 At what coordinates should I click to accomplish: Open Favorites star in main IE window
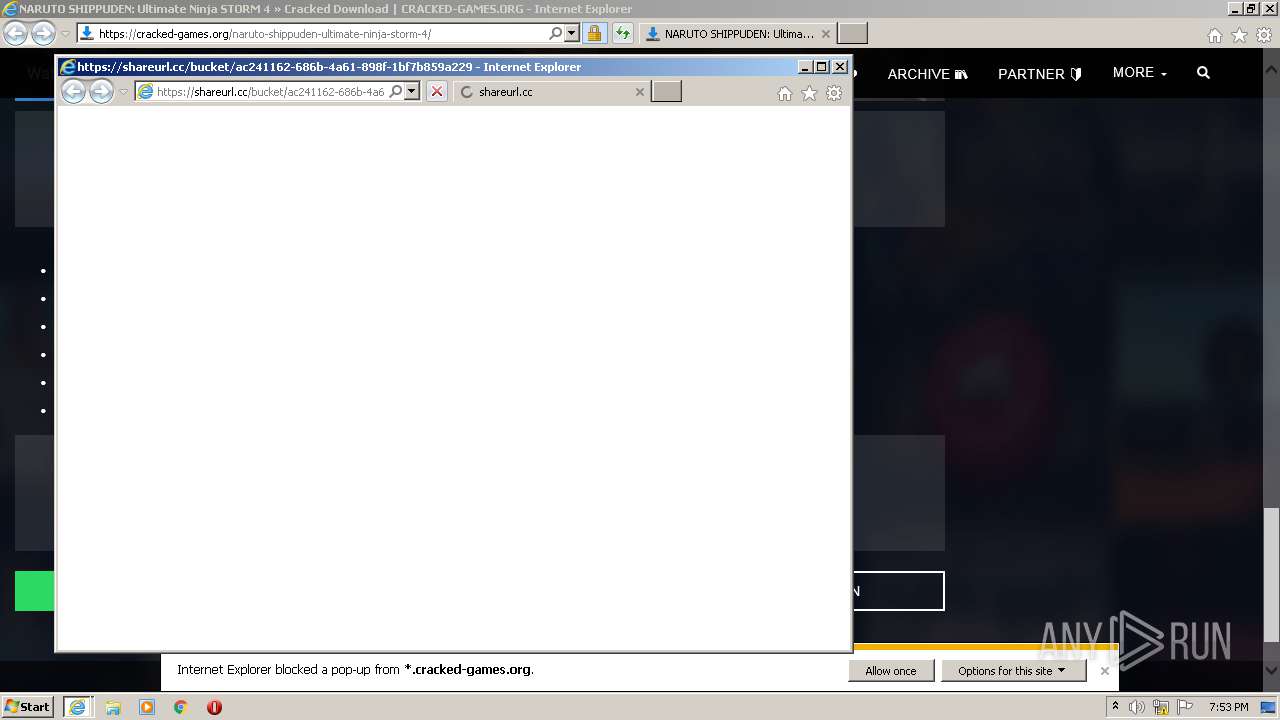(1239, 35)
